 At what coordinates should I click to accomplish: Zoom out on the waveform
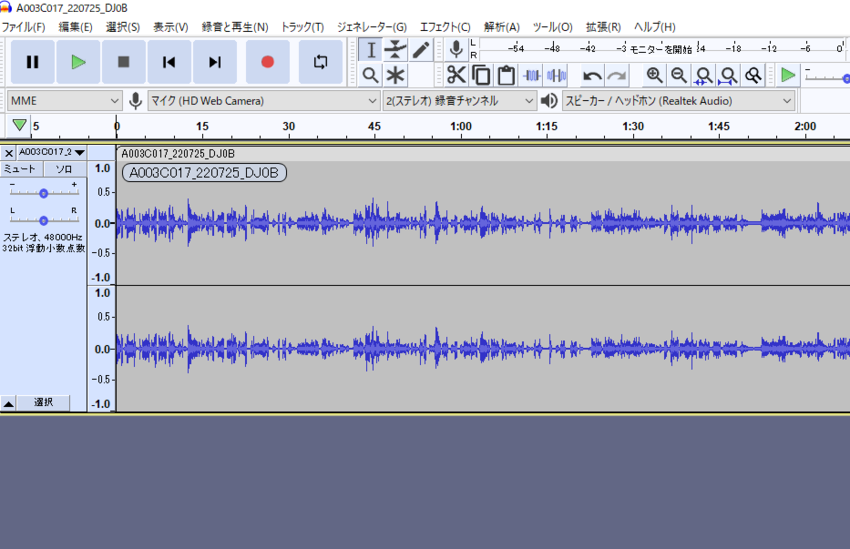(x=679, y=75)
